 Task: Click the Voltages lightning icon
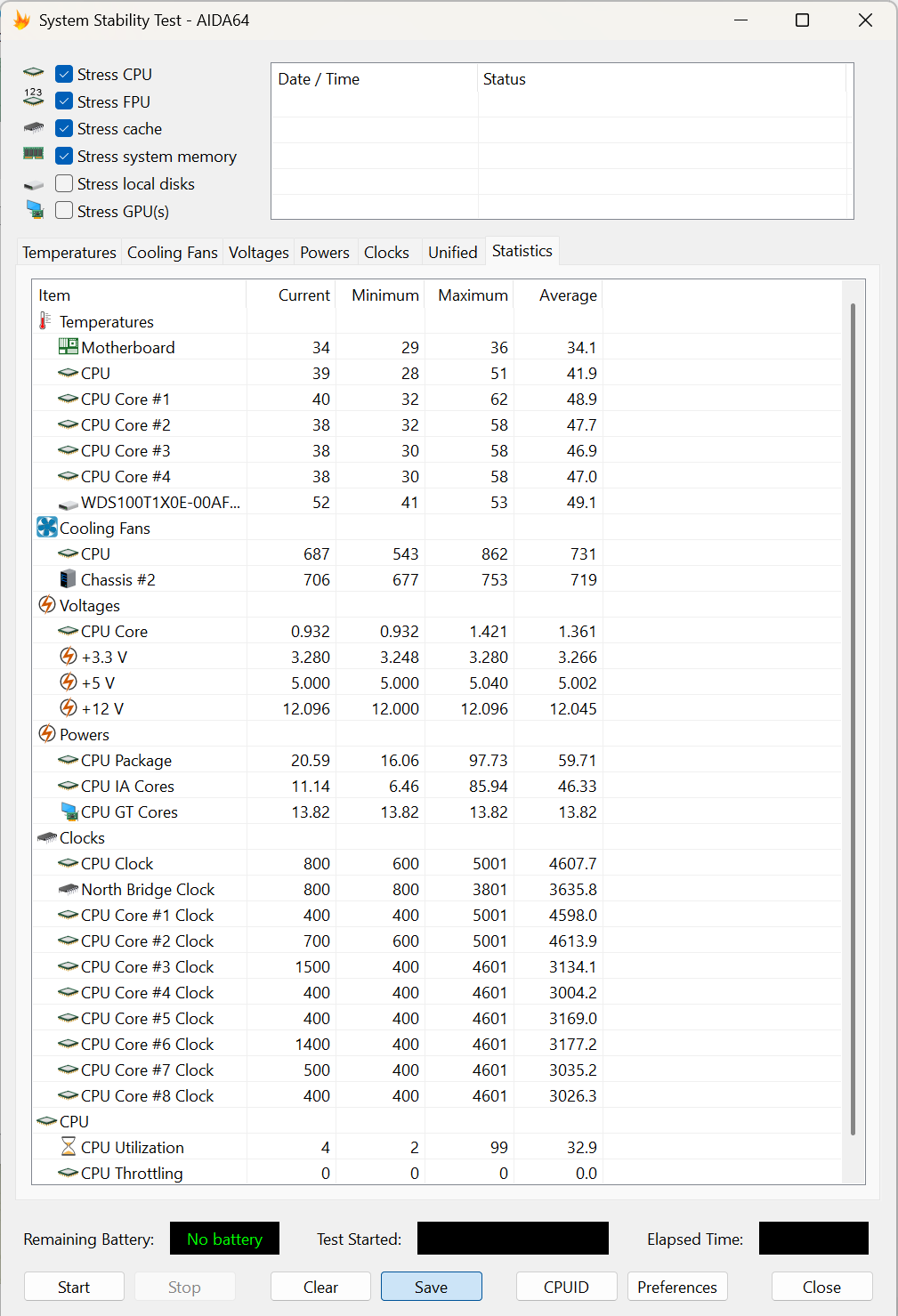click(47, 605)
